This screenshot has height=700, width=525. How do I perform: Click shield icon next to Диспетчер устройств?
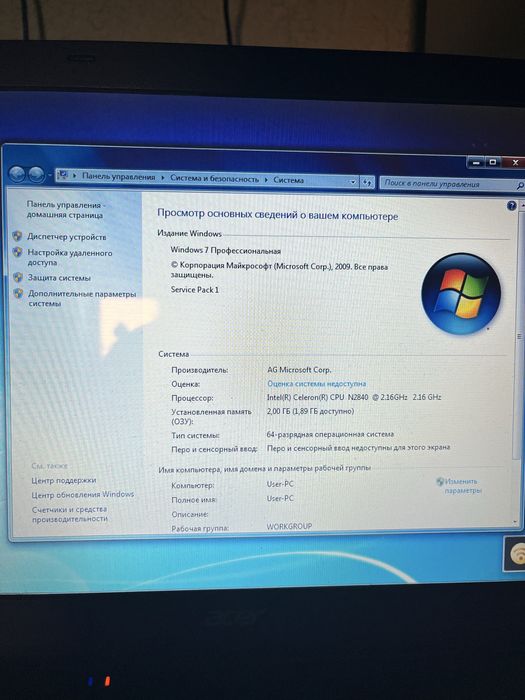17,236
